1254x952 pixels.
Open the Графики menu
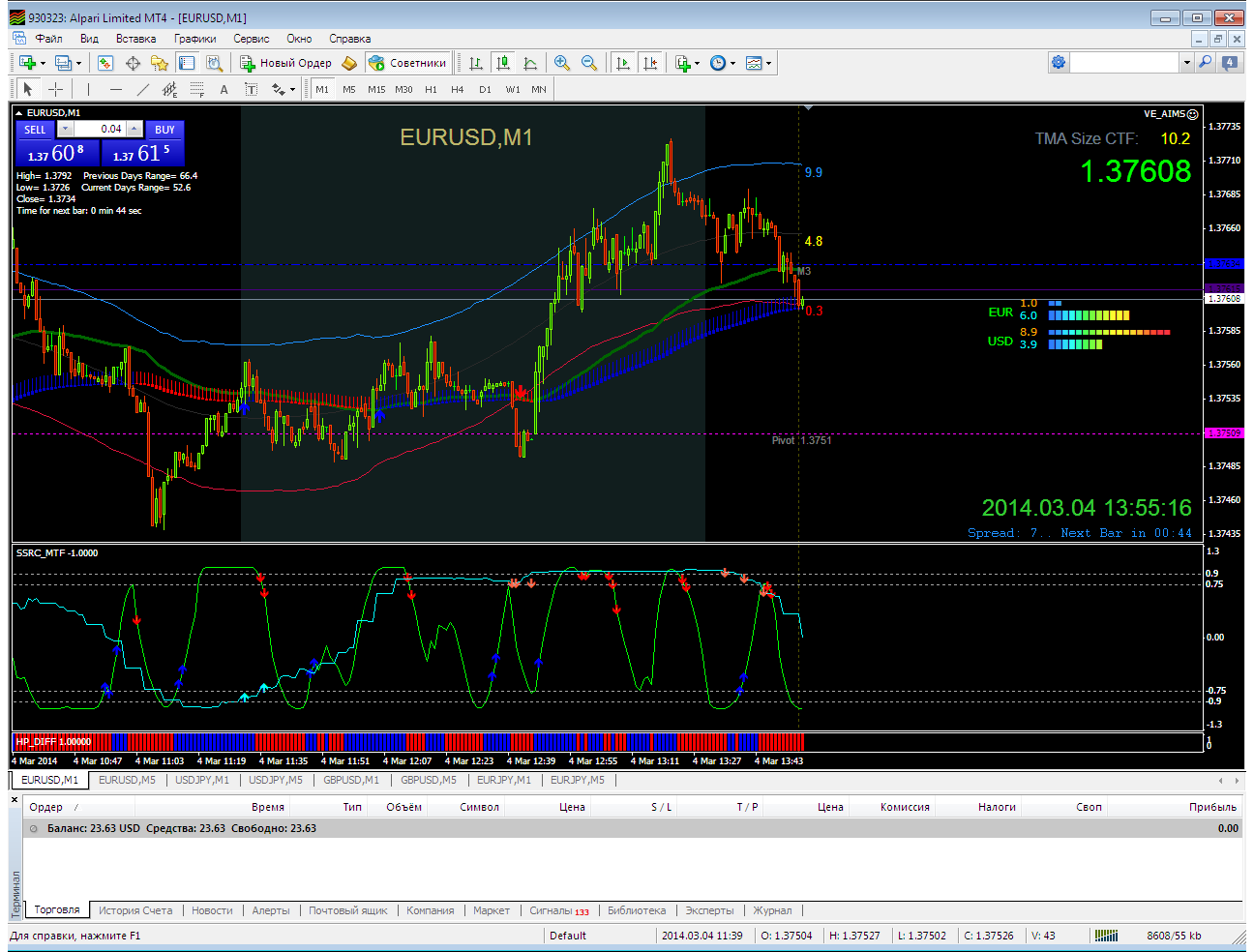(x=195, y=39)
